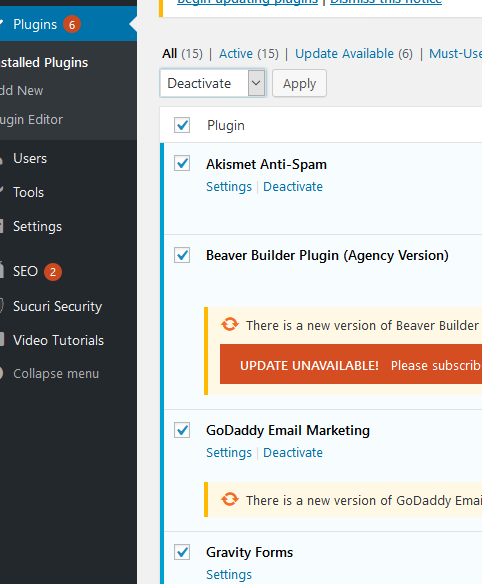Toggle the select-all Plugin checkbox
482x584 pixels.
point(182,125)
